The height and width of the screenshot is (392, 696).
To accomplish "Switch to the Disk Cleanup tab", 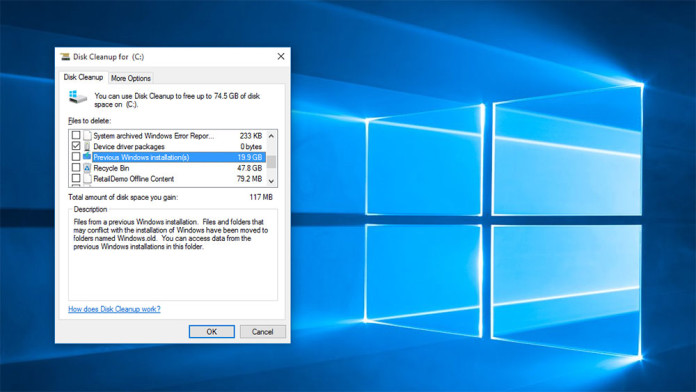I will pos(83,77).
